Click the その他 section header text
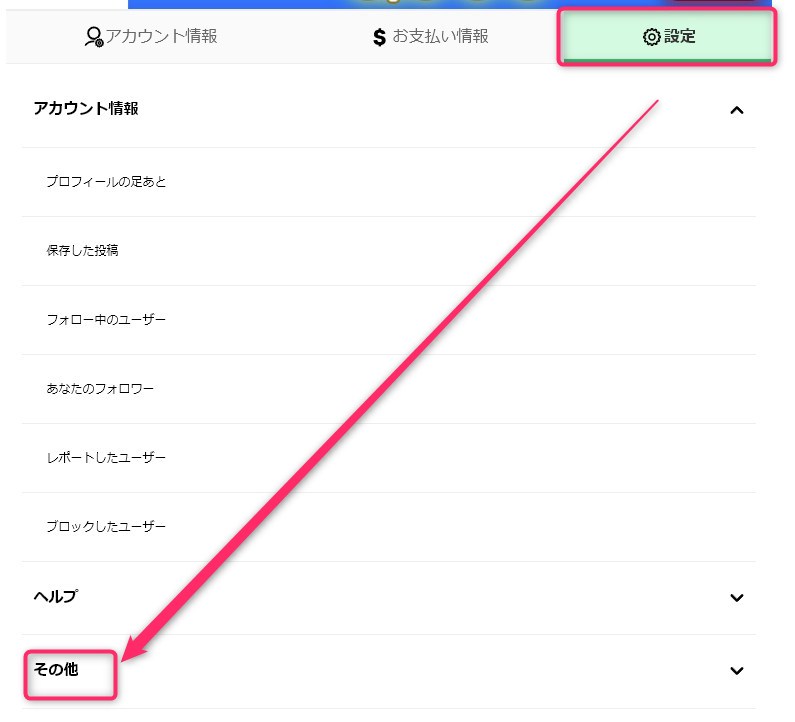 tap(56, 670)
